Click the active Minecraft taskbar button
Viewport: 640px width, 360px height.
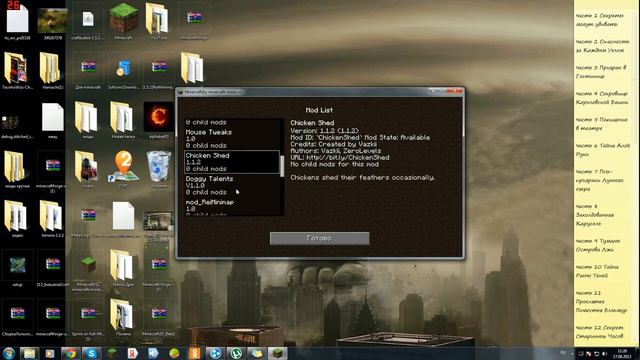tap(278, 353)
